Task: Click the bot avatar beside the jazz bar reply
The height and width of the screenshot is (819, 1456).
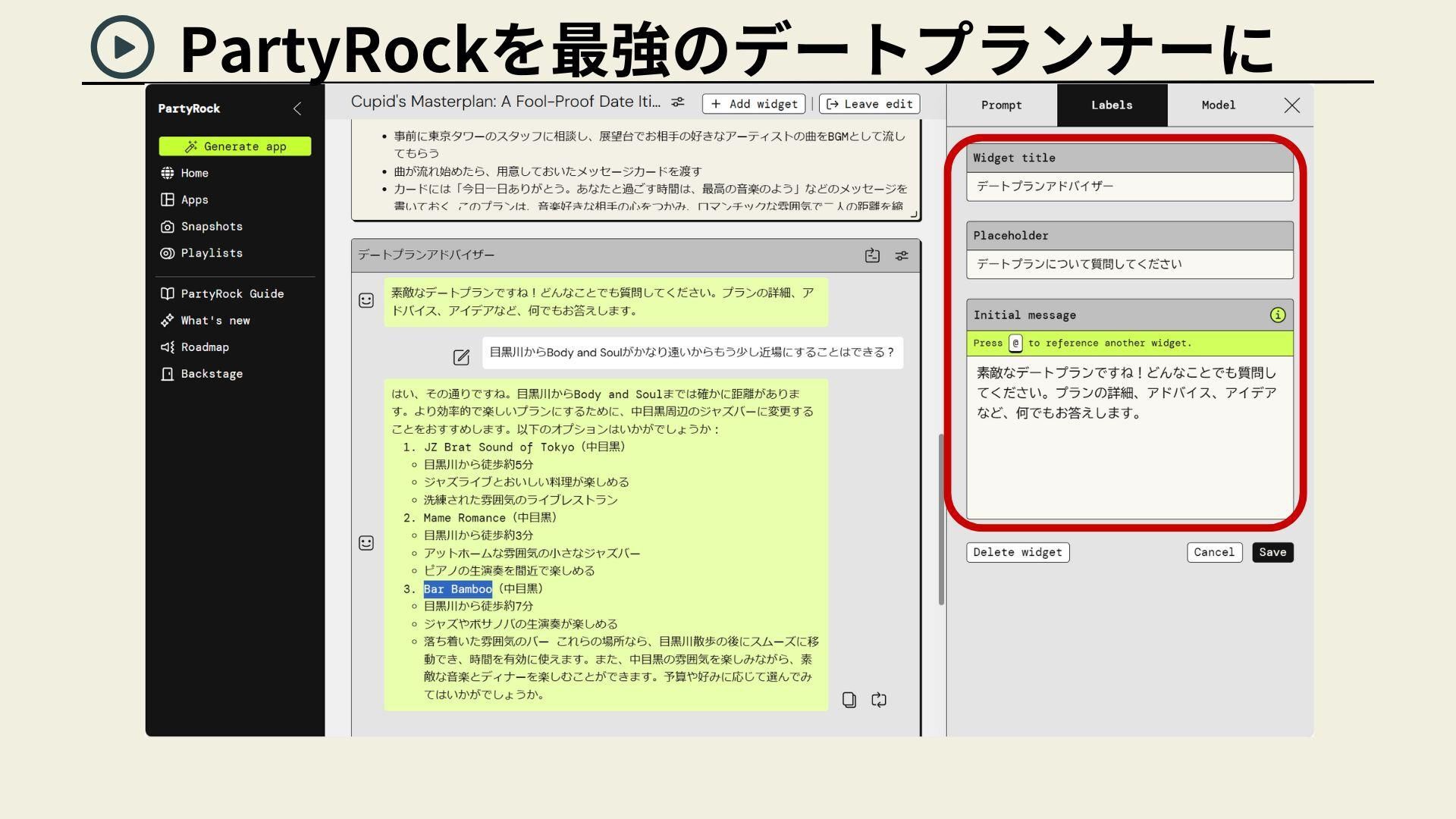Action: [366, 543]
